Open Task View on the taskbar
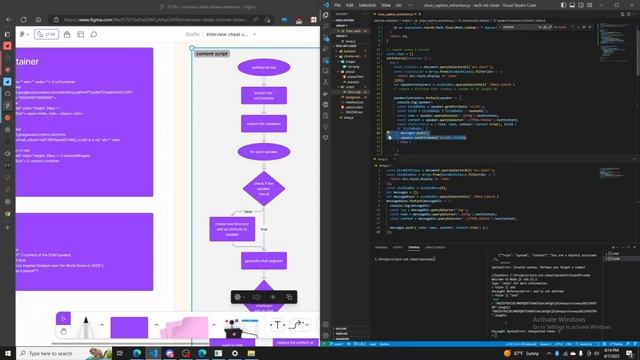 pos(120,353)
